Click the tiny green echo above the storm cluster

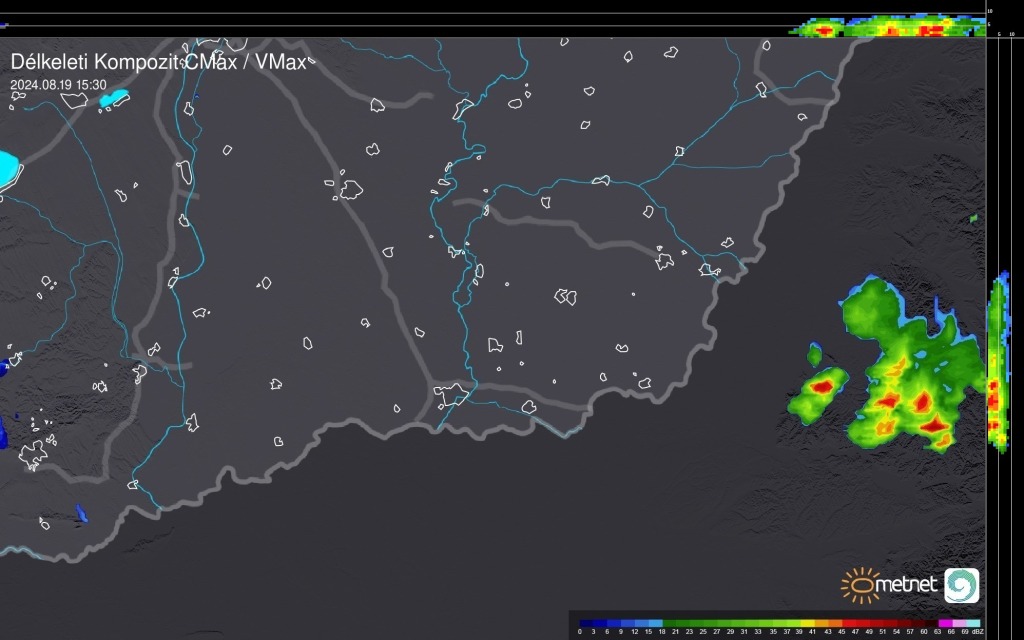click(x=974, y=217)
